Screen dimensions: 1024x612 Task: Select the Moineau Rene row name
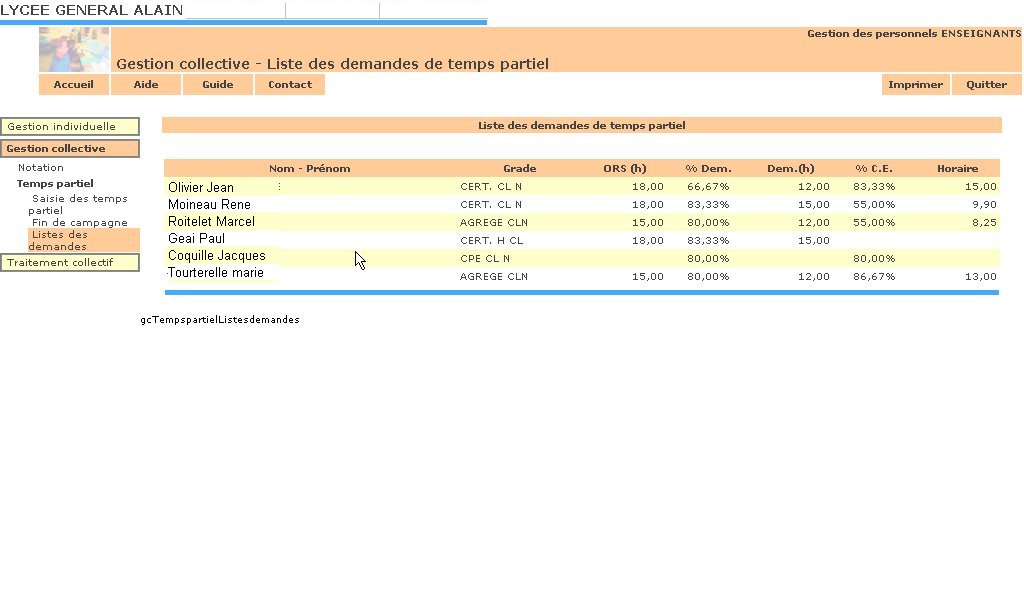(209, 204)
